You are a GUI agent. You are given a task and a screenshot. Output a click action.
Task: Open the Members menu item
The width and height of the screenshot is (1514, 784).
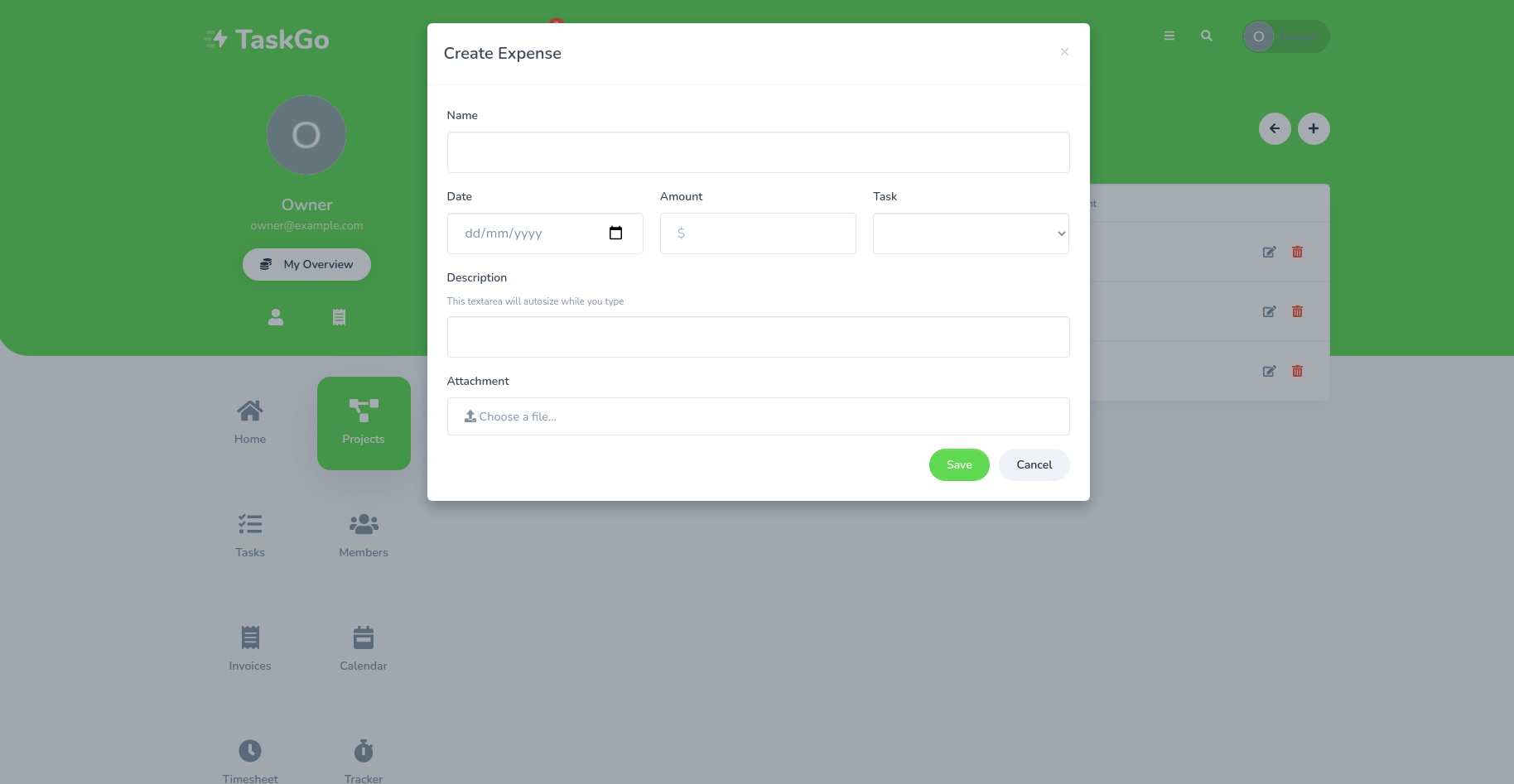click(x=364, y=536)
